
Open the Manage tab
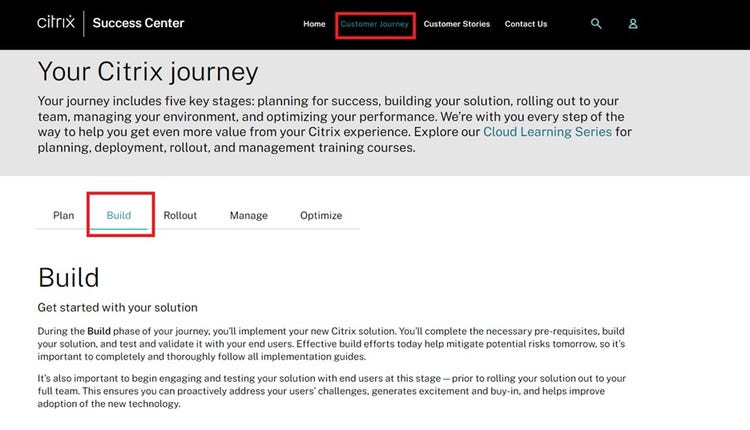(249, 215)
